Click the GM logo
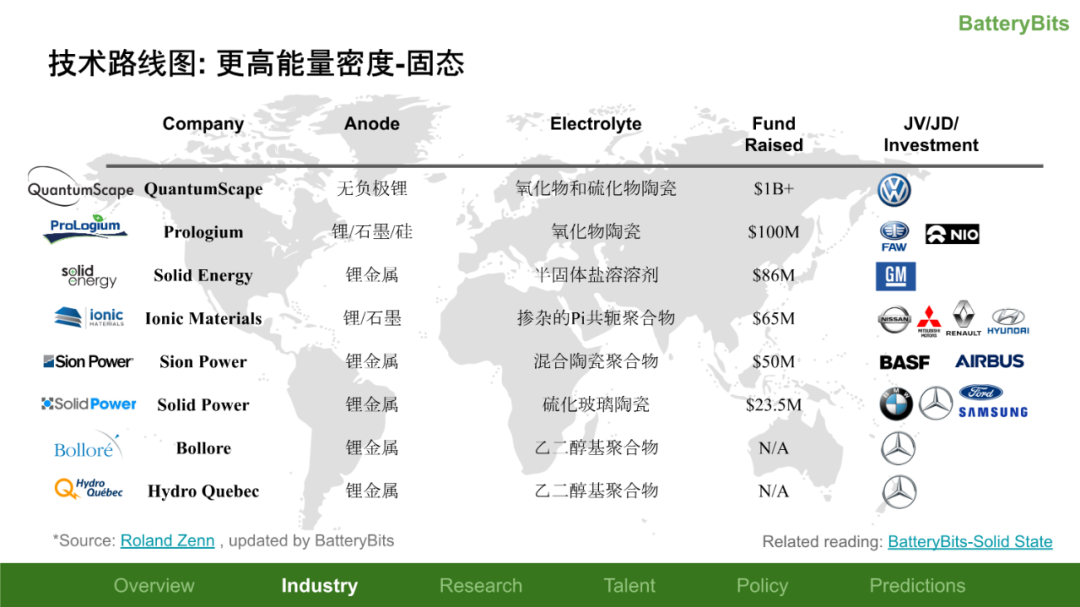 (x=895, y=276)
